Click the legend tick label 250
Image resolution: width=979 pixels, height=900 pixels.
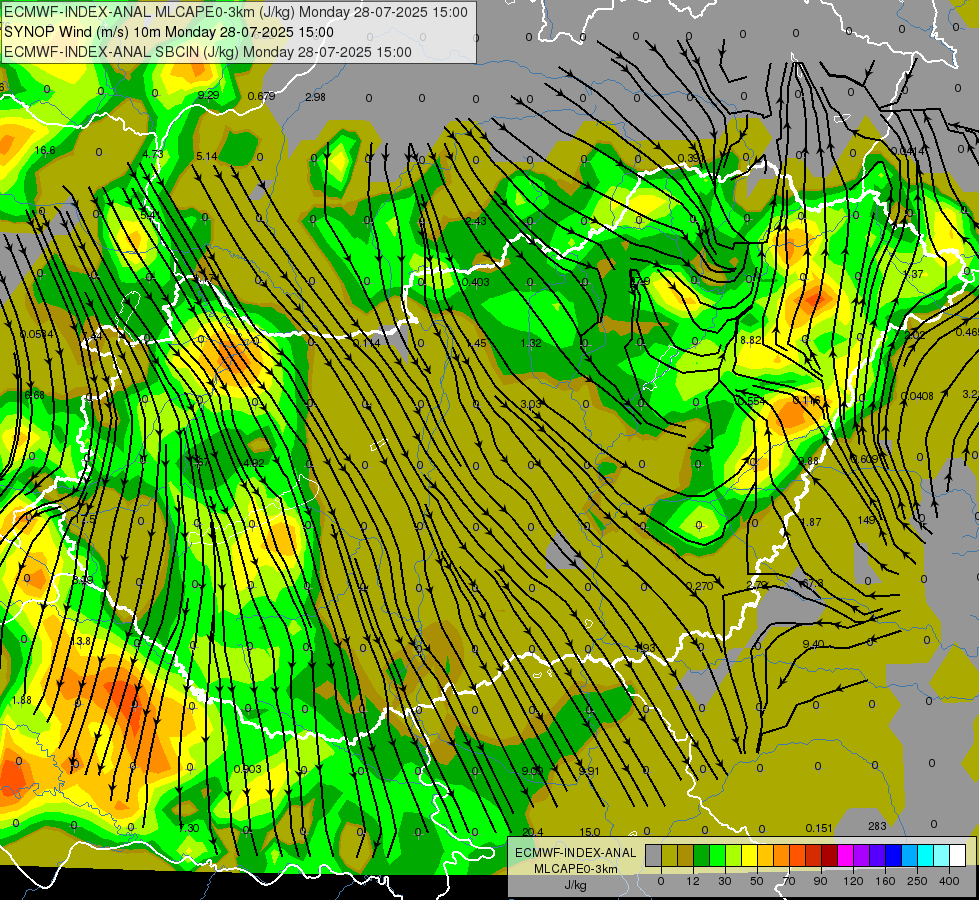[917, 881]
